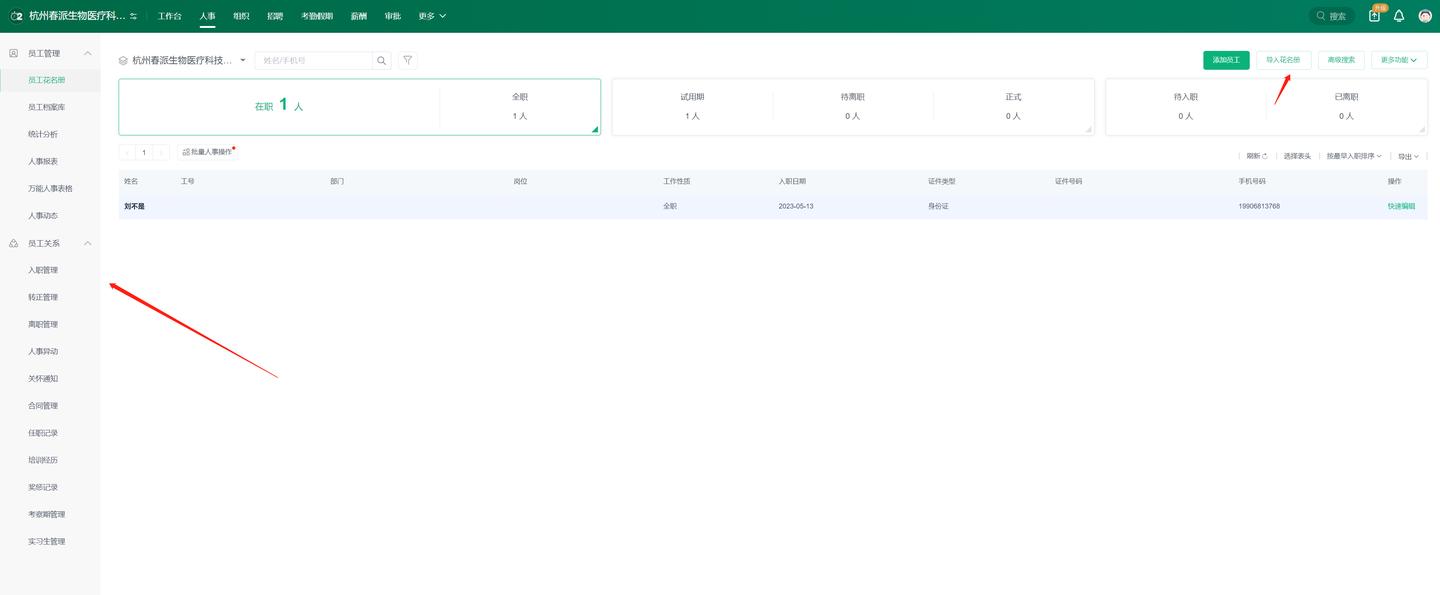Click the 刷新 refresh icon
Image resolution: width=1440 pixels, height=595 pixels.
pyautogui.click(x=1265, y=157)
